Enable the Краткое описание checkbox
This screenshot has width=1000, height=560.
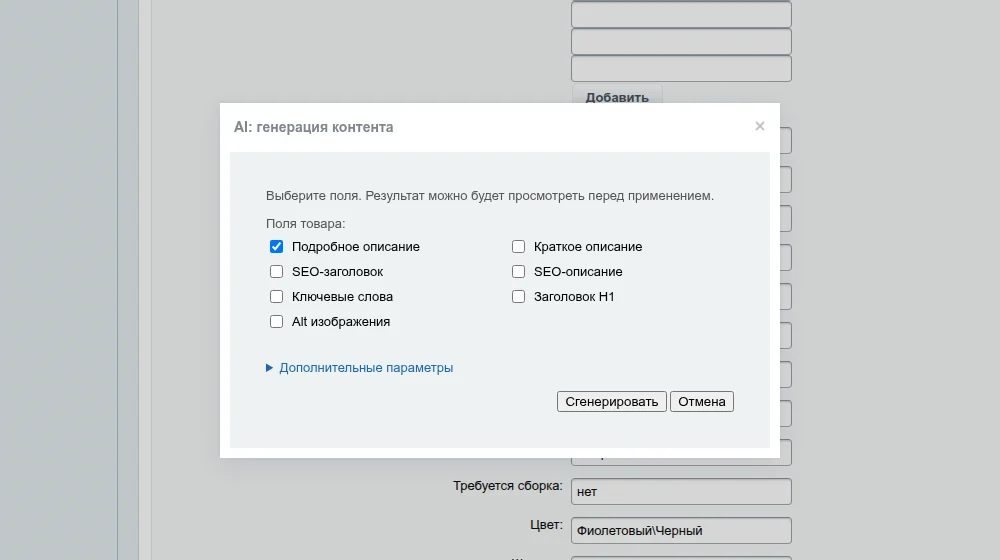(518, 247)
